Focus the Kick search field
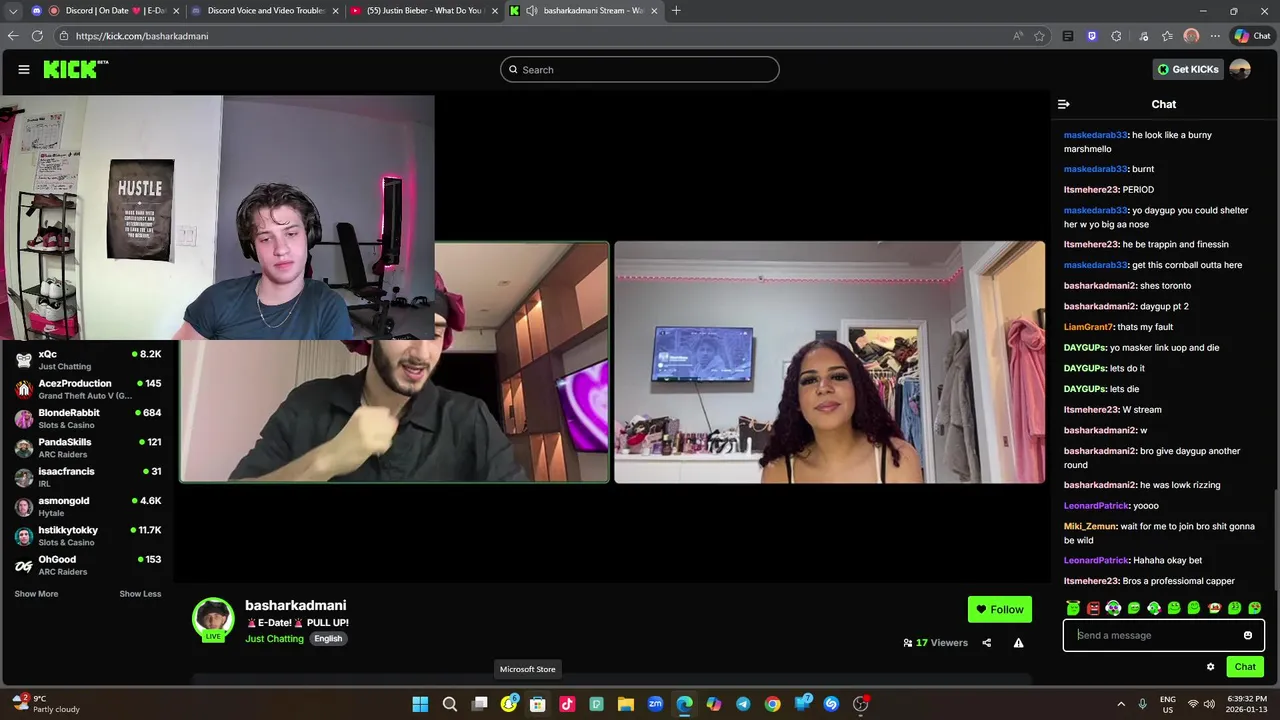1280x720 pixels. tap(640, 70)
